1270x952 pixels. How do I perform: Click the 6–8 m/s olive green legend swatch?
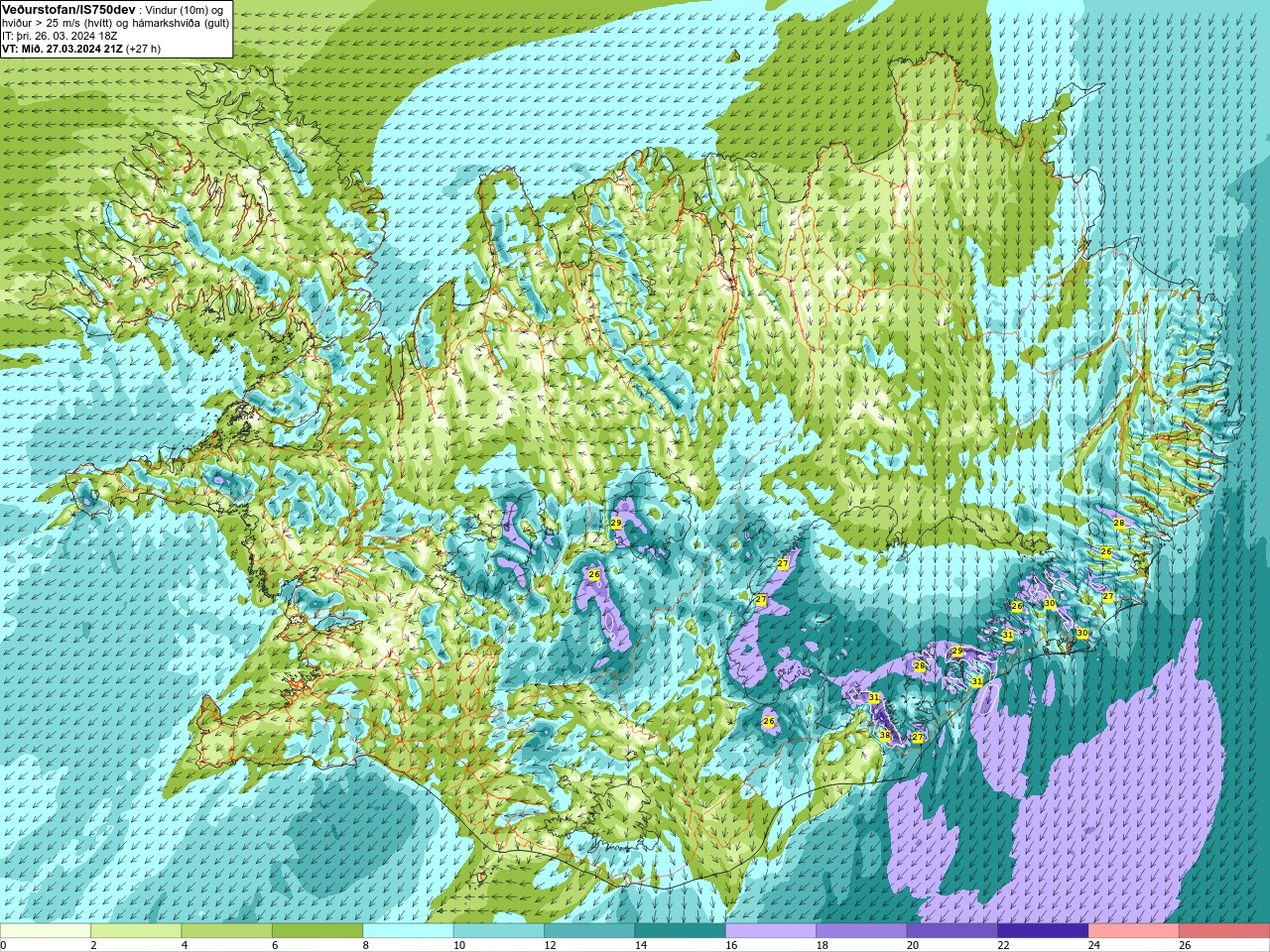point(317,931)
